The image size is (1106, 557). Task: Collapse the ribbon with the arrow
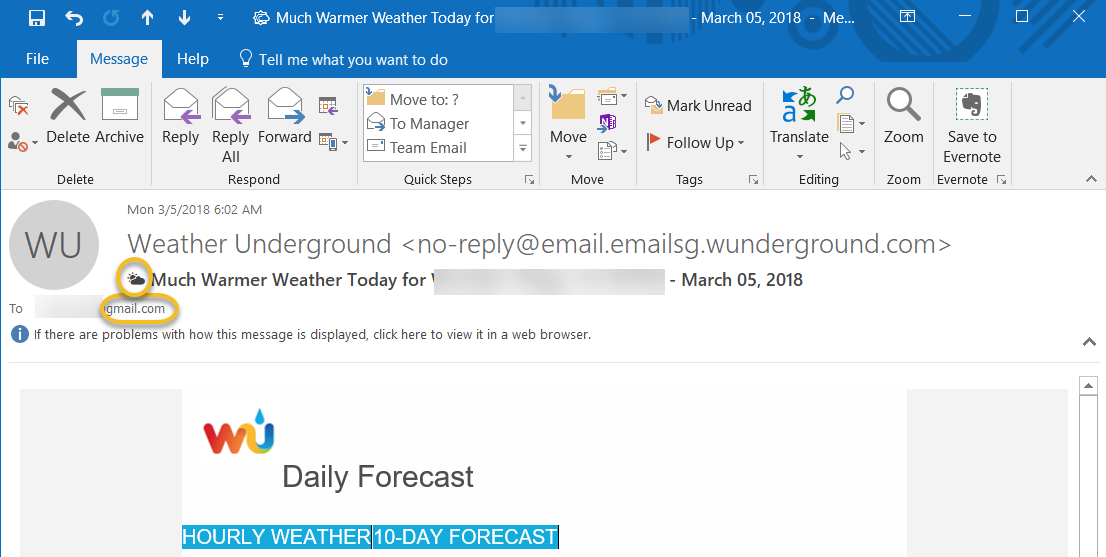coord(1091,179)
